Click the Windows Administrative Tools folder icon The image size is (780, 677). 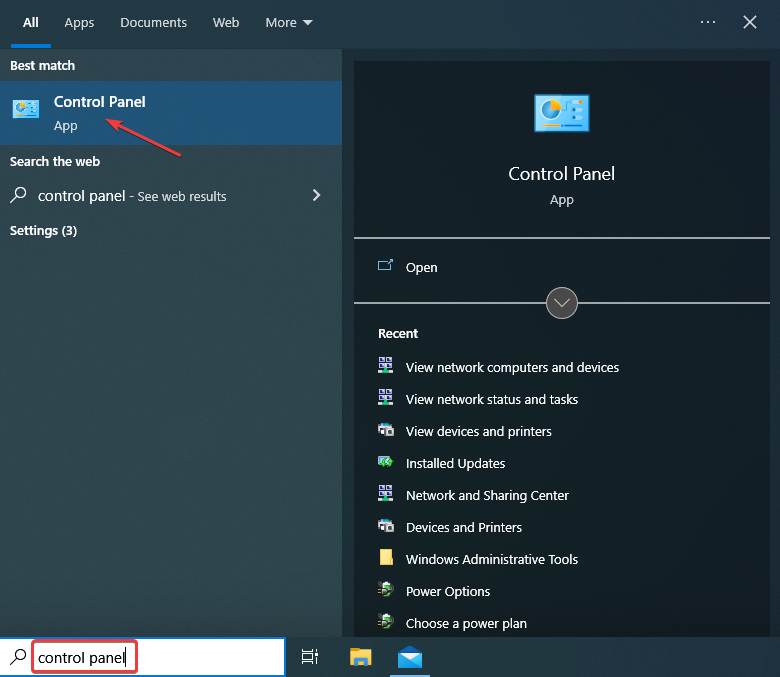click(386, 557)
